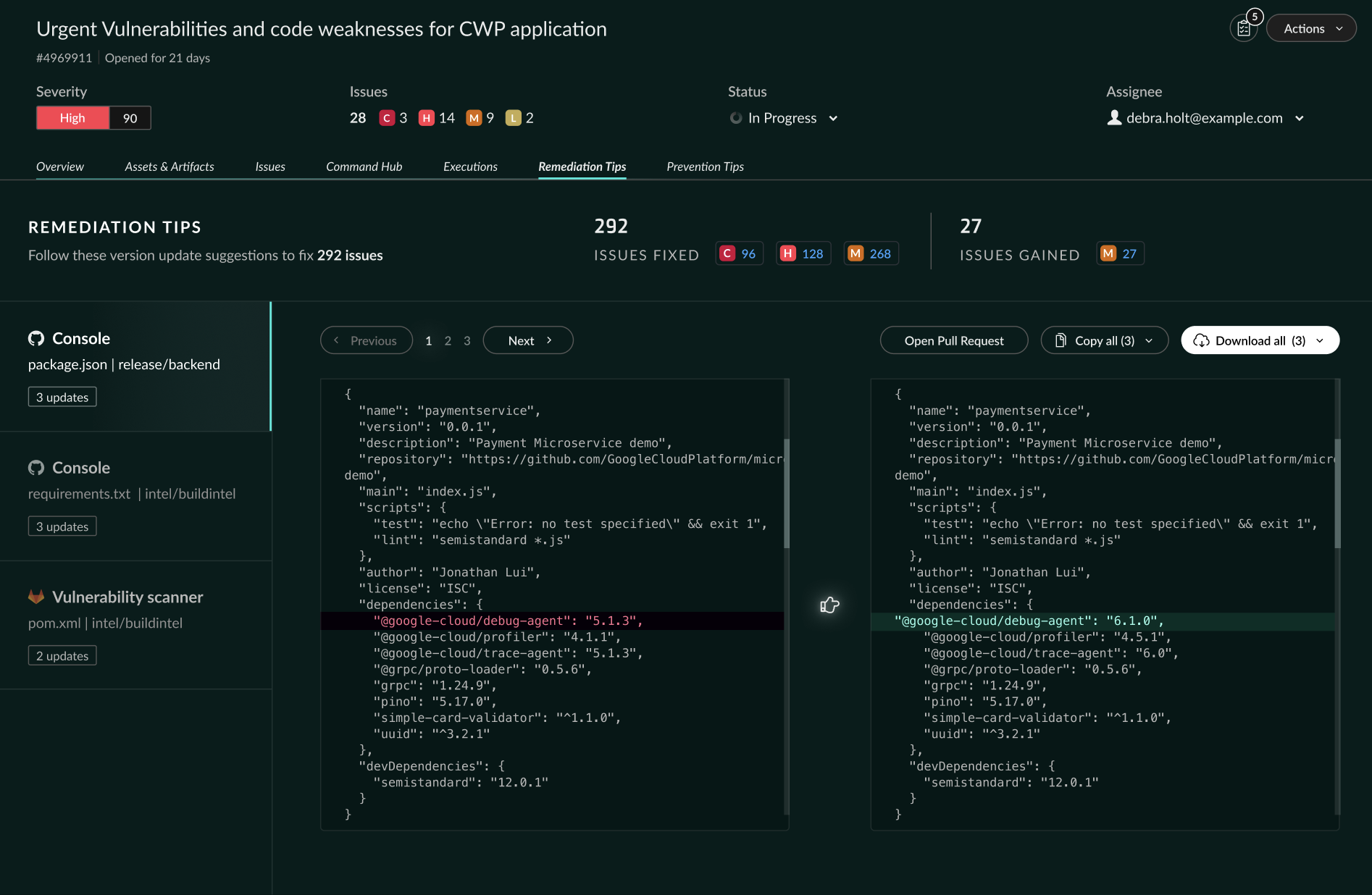Viewport: 1372px width, 895px height.
Task: Go to the Assets & Artifacts tab
Action: (170, 167)
